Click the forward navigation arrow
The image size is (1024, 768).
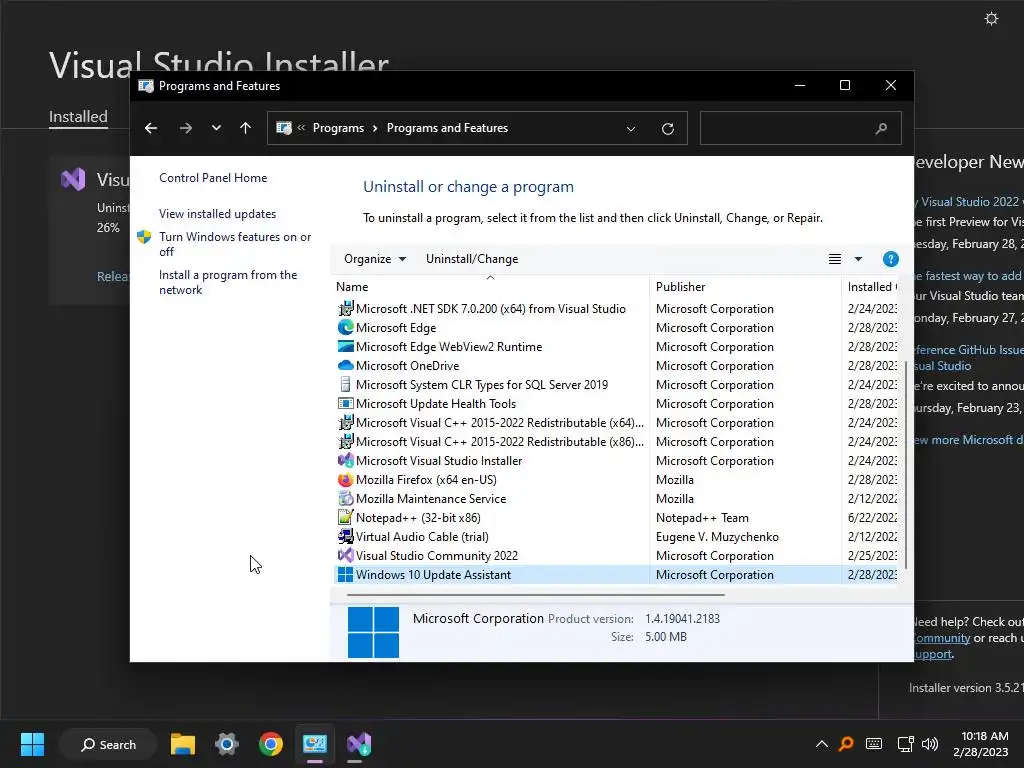tap(185, 128)
